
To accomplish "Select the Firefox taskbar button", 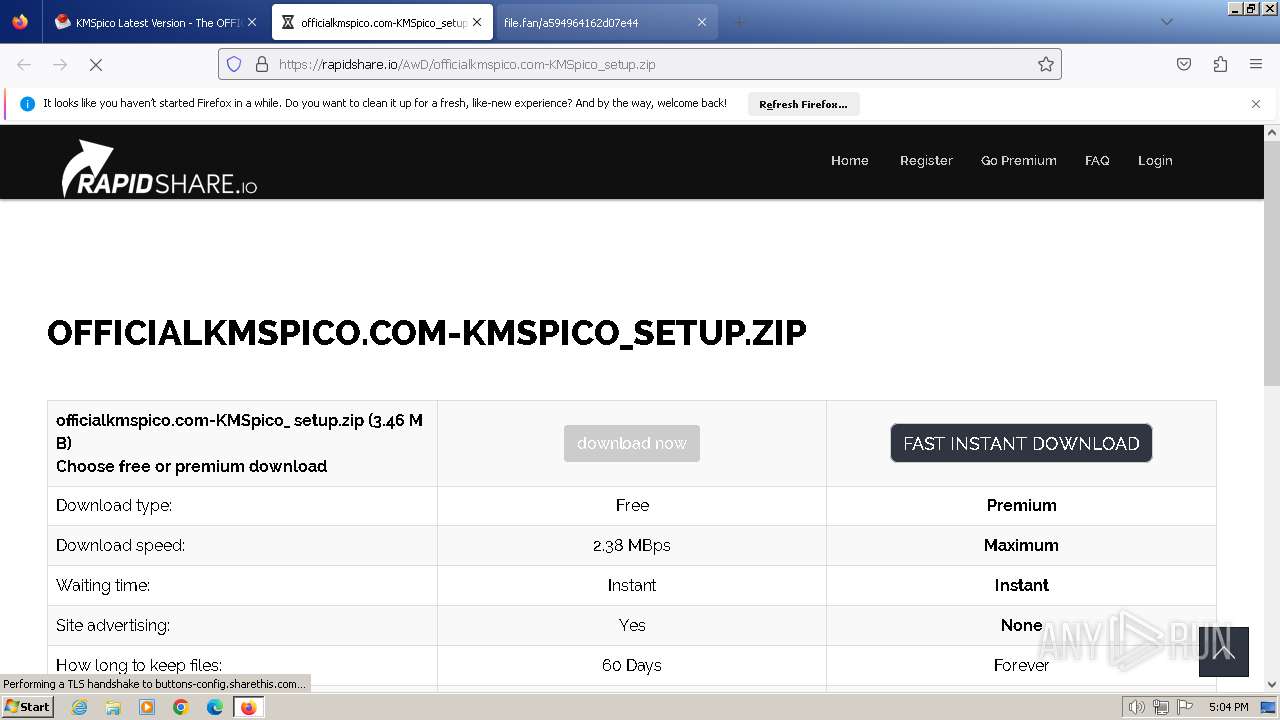I will [248, 707].
